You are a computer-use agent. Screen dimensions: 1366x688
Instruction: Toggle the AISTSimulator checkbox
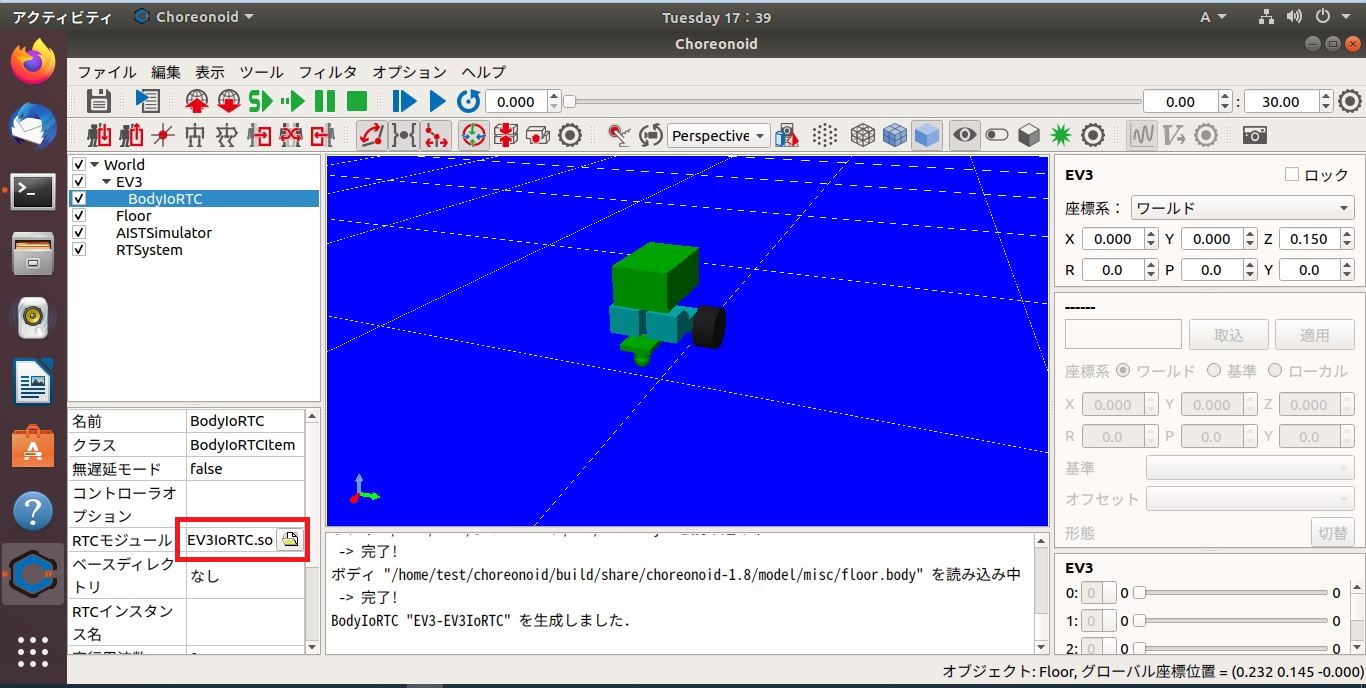coord(79,233)
